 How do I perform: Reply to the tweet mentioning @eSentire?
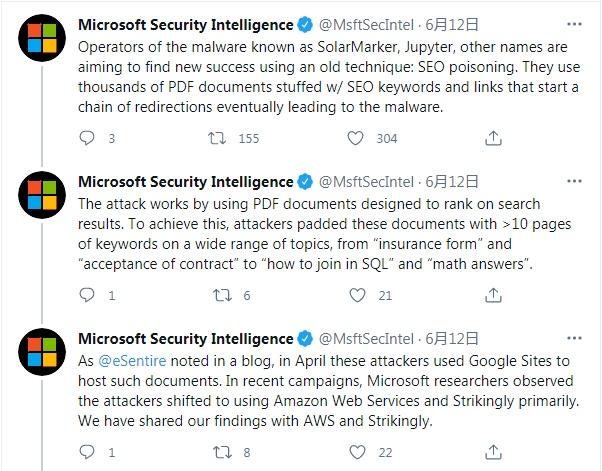coord(86,452)
